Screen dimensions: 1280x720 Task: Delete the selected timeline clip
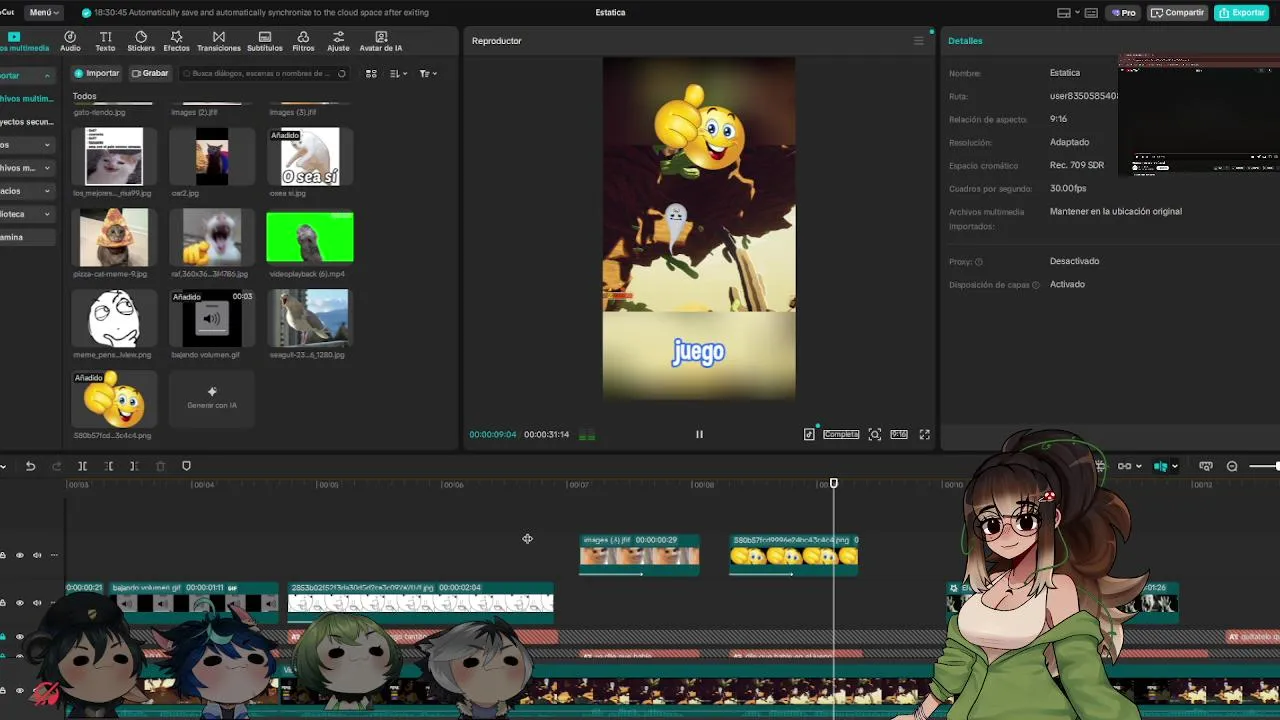160,466
